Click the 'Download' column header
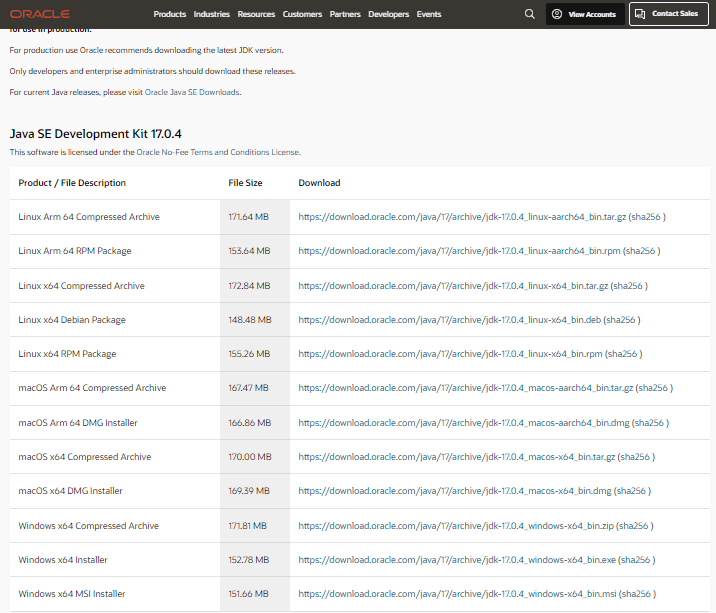 (x=319, y=183)
